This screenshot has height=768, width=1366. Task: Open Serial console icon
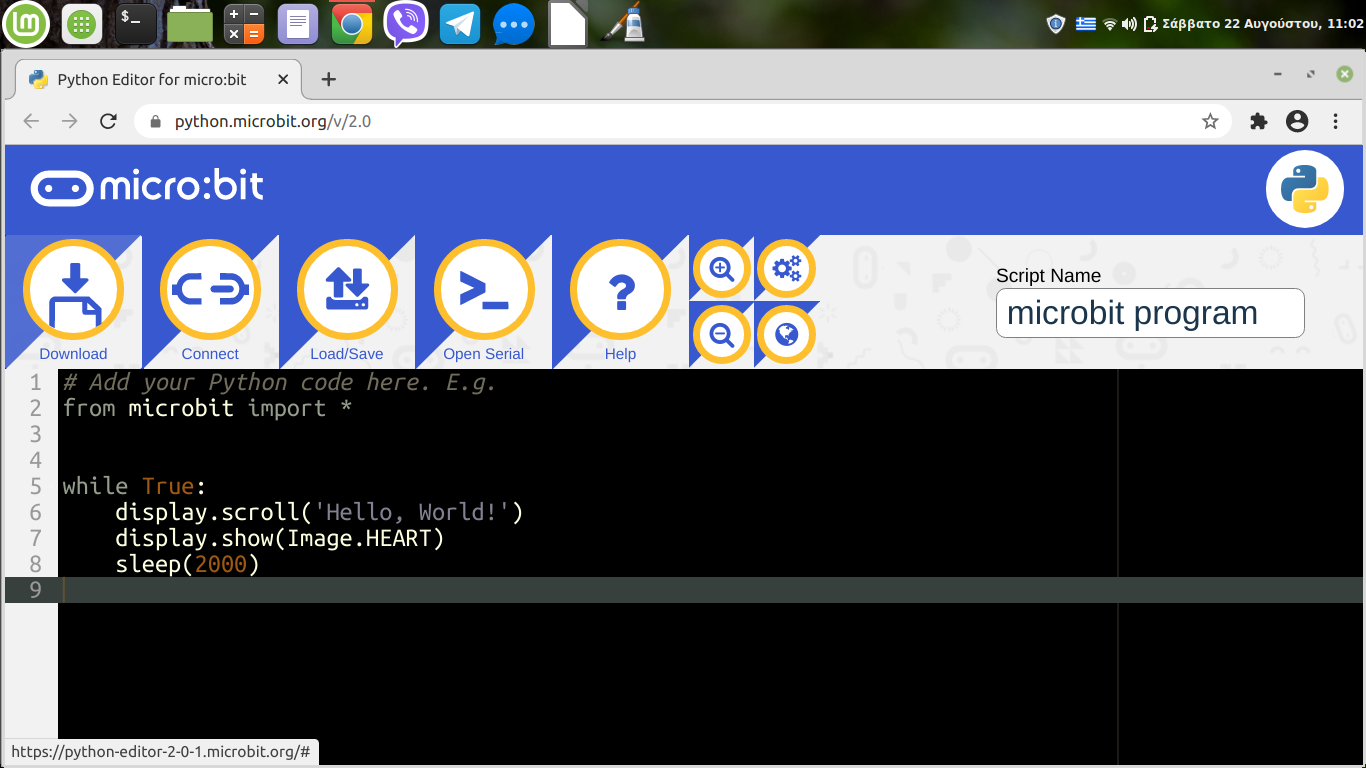pos(484,291)
